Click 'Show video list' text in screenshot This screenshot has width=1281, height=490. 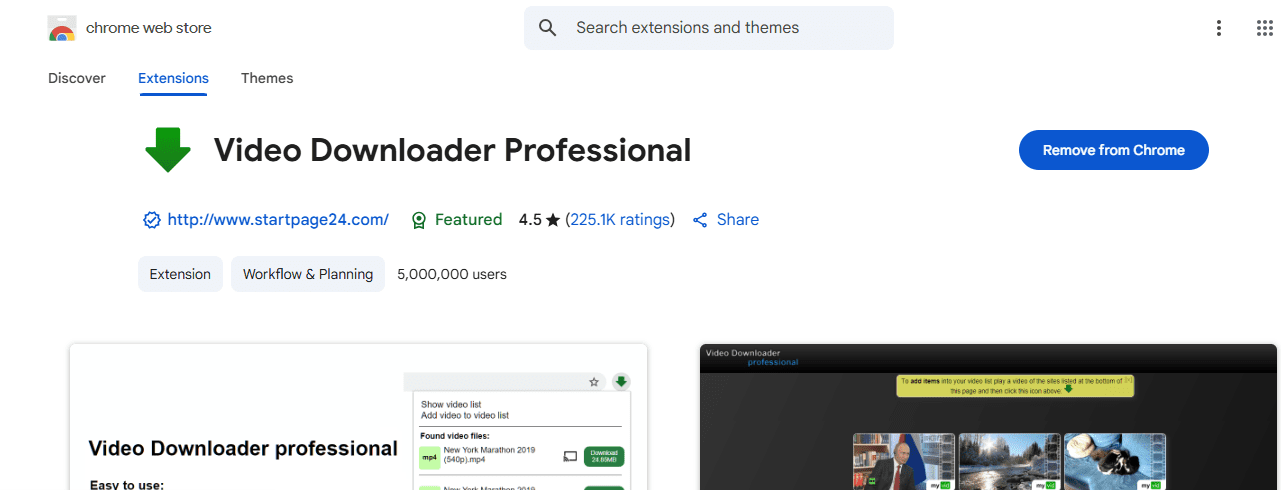click(x=451, y=405)
